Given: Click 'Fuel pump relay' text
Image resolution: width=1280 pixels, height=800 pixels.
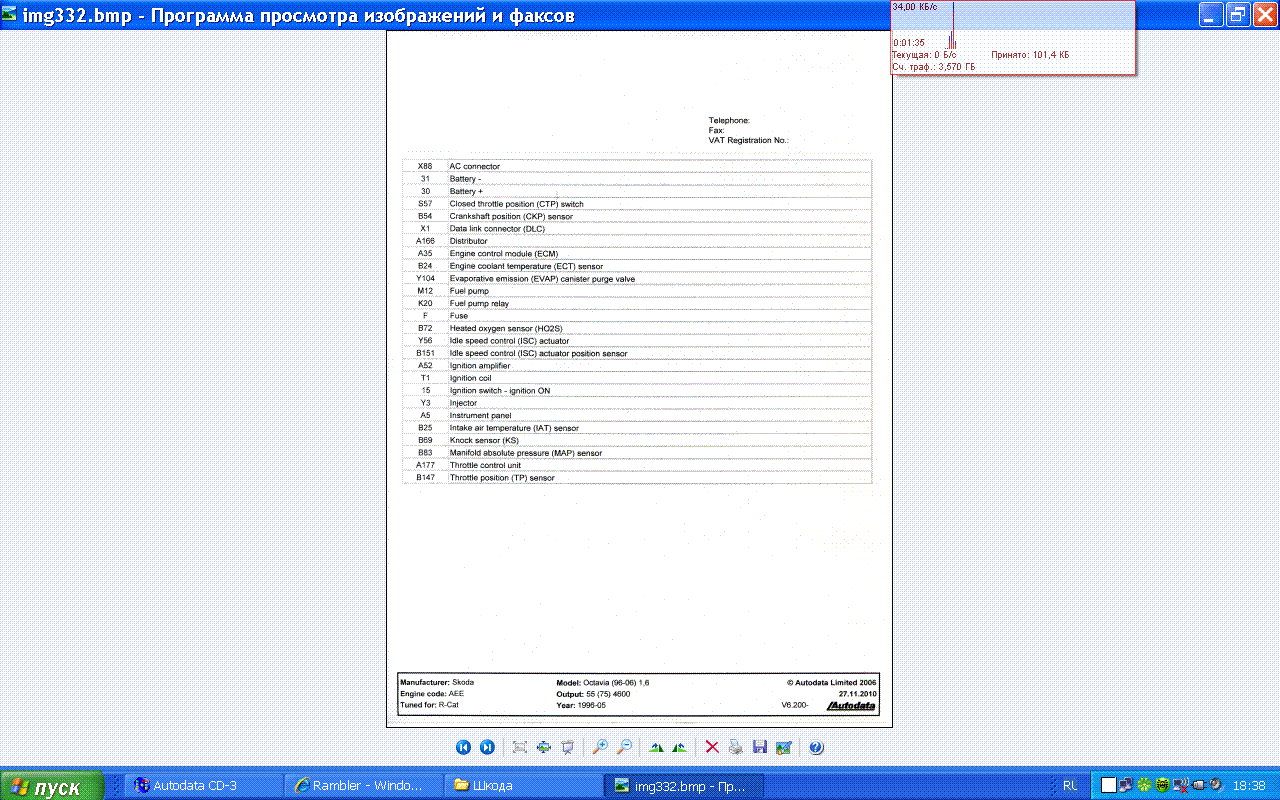Looking at the screenshot, I should (x=479, y=304).
